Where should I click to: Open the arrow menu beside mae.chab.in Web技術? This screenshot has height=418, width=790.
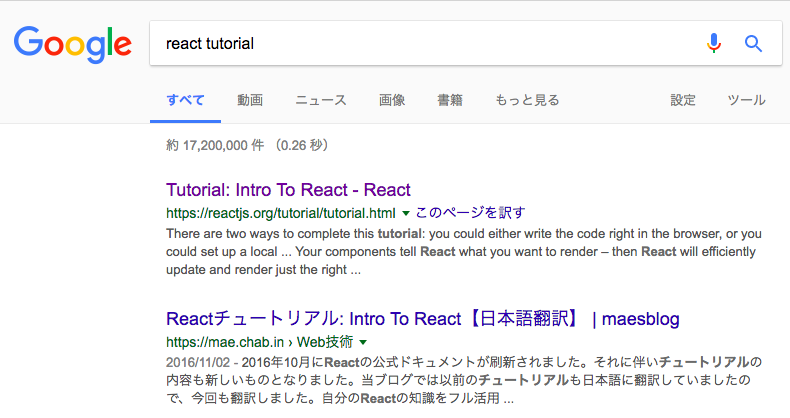[363, 342]
